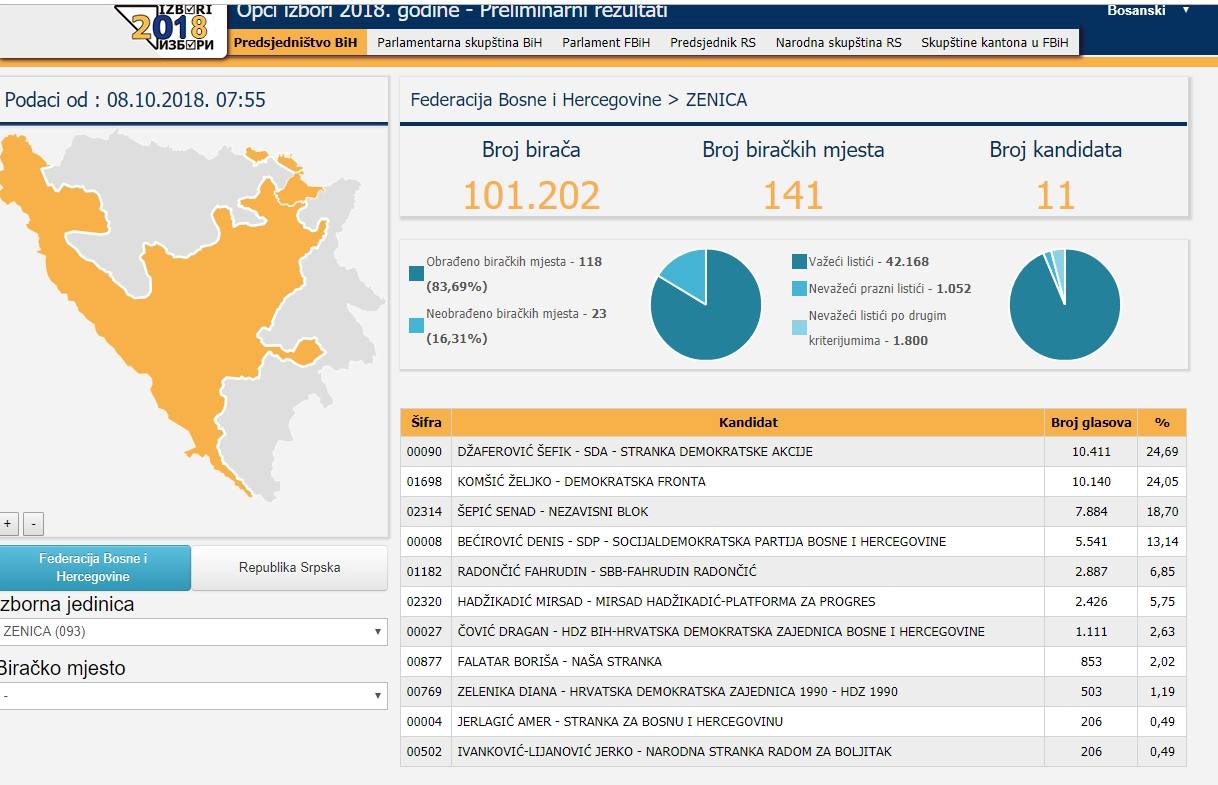Switch to Republika Srpska view

(x=289, y=567)
